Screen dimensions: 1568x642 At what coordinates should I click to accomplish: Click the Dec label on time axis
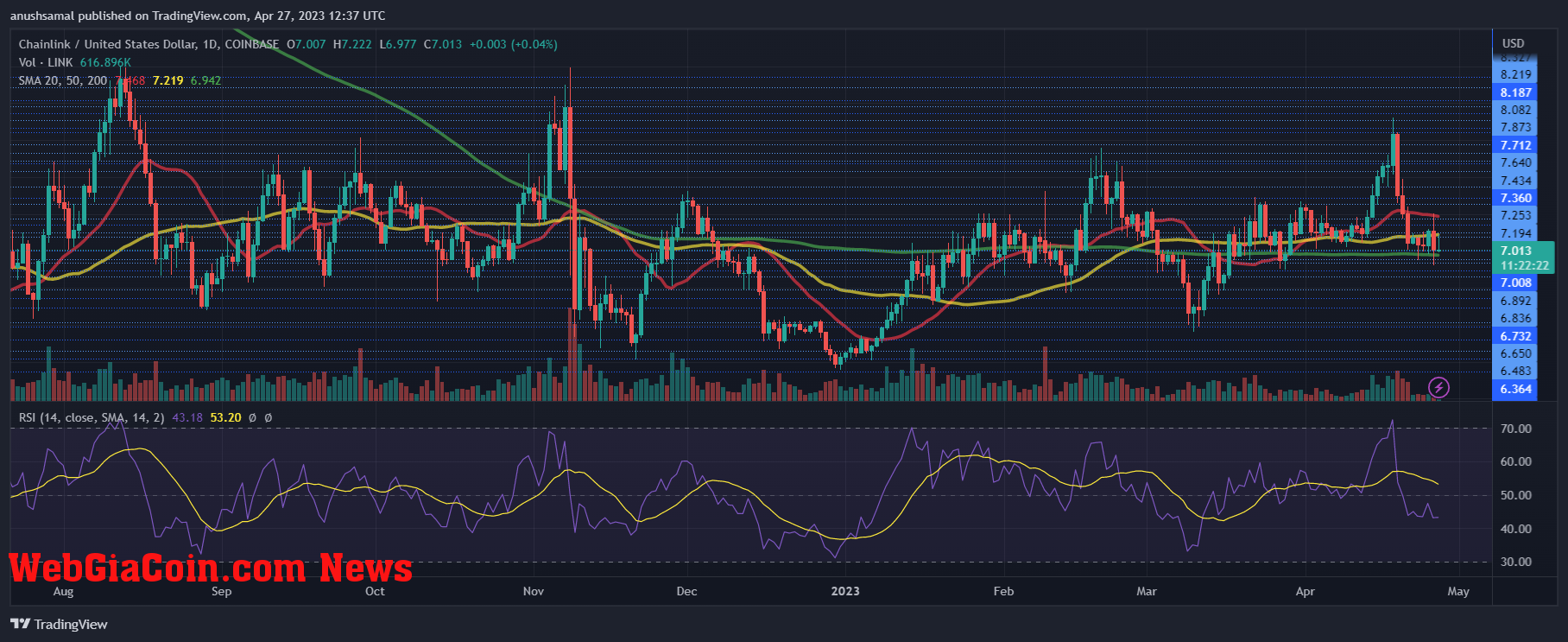pos(686,592)
